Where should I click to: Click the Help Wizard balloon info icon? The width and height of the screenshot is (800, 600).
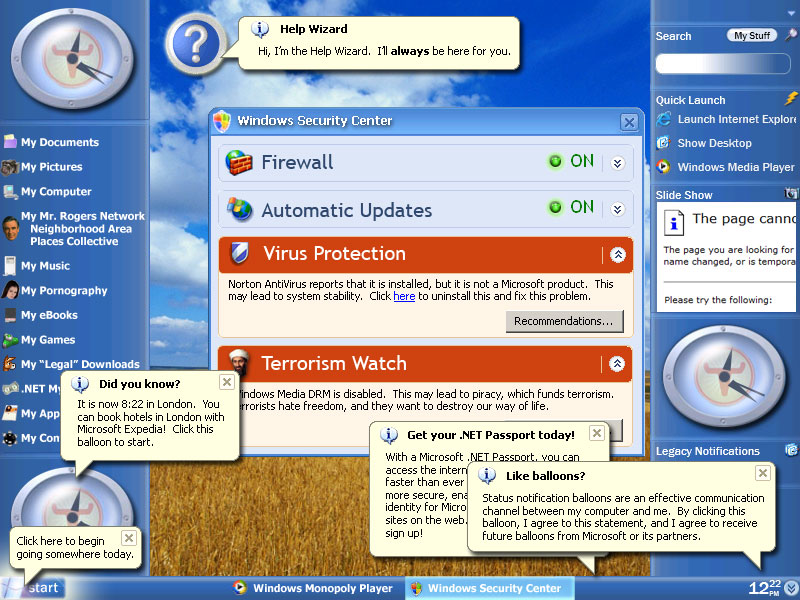click(260, 30)
